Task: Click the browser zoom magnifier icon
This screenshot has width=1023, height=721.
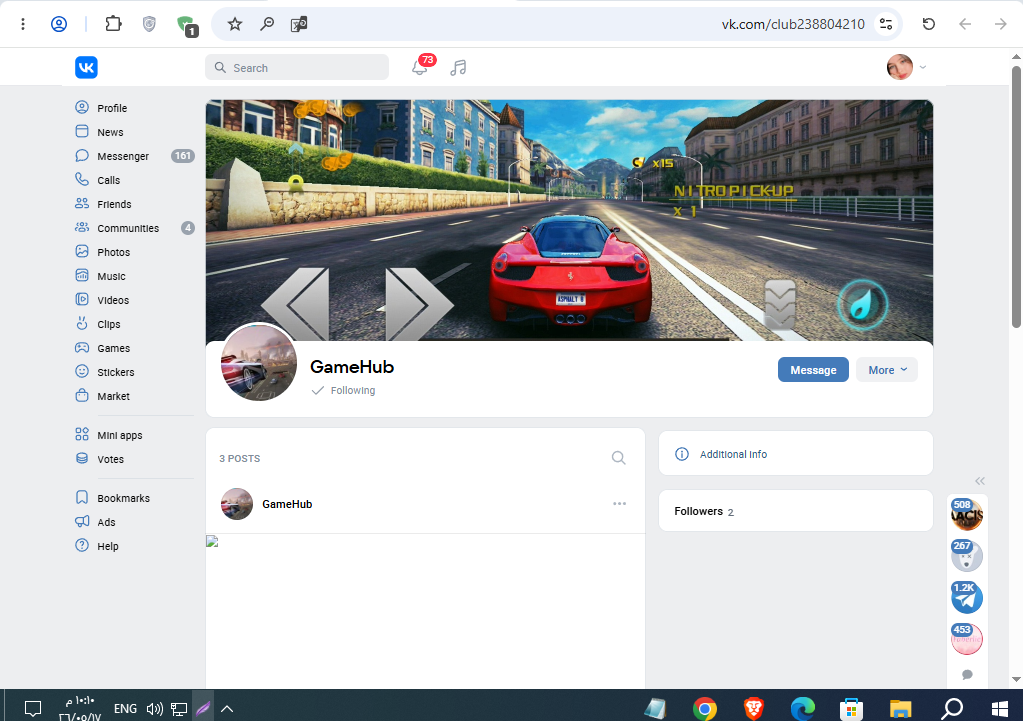Action: pyautogui.click(x=267, y=24)
